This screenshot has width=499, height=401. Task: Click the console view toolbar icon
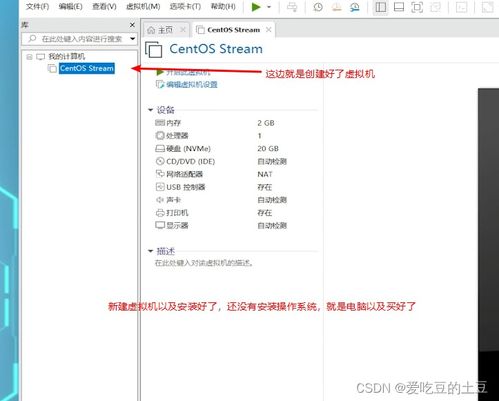pyautogui.click(x=461, y=7)
